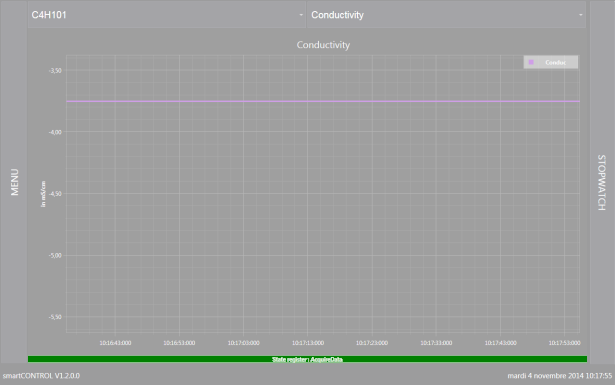This screenshot has height=385, width=615.
Task: Click the in mS/cm axis unit label
Action: click(x=43, y=194)
